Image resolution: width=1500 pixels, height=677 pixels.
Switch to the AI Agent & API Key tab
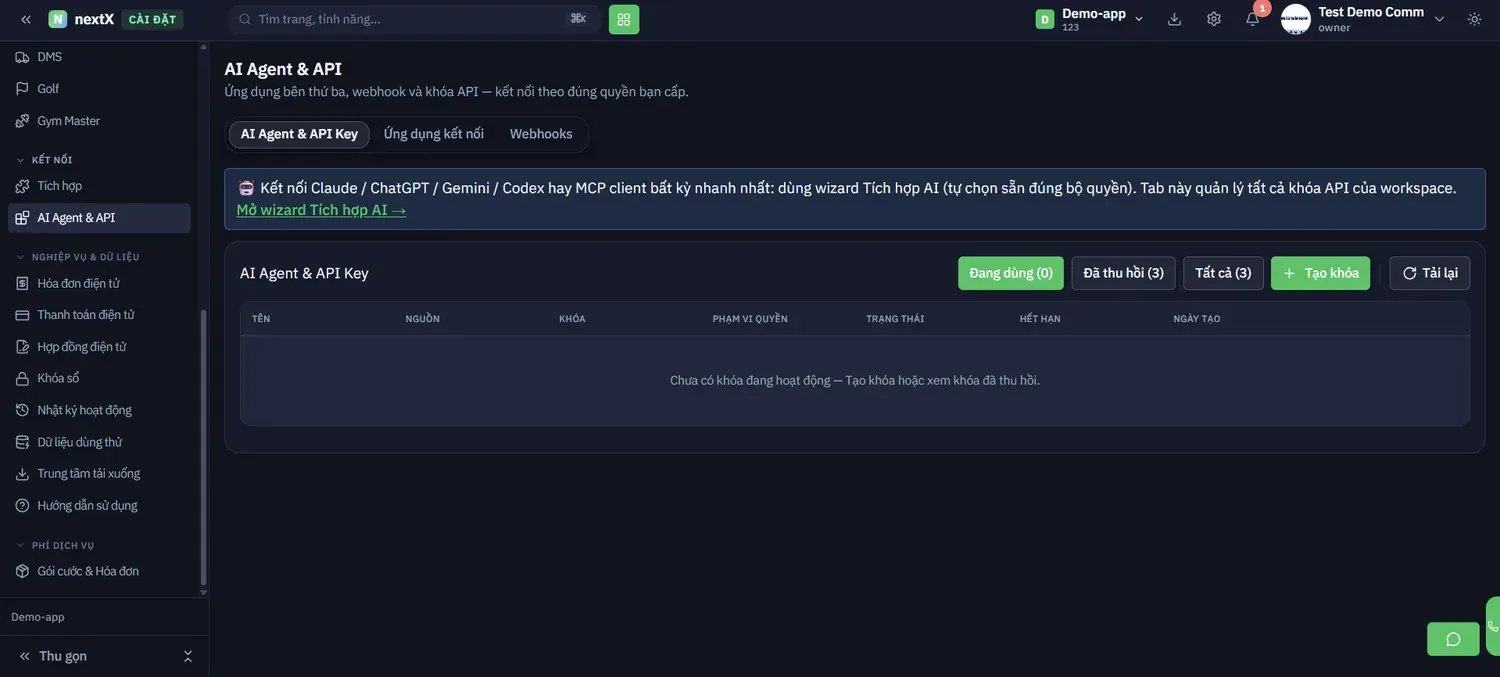coord(299,134)
